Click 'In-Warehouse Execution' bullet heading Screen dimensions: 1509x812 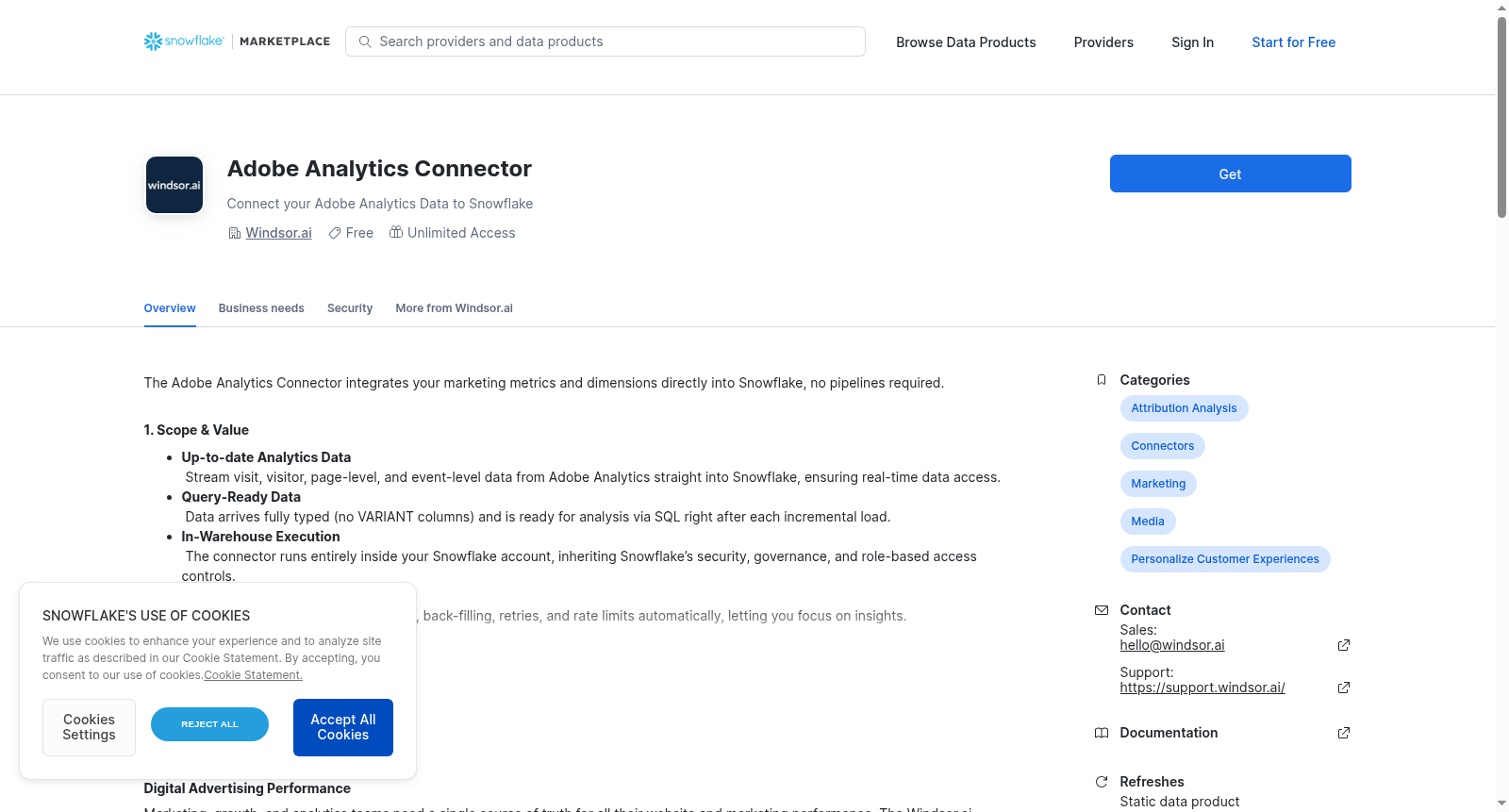[260, 537]
